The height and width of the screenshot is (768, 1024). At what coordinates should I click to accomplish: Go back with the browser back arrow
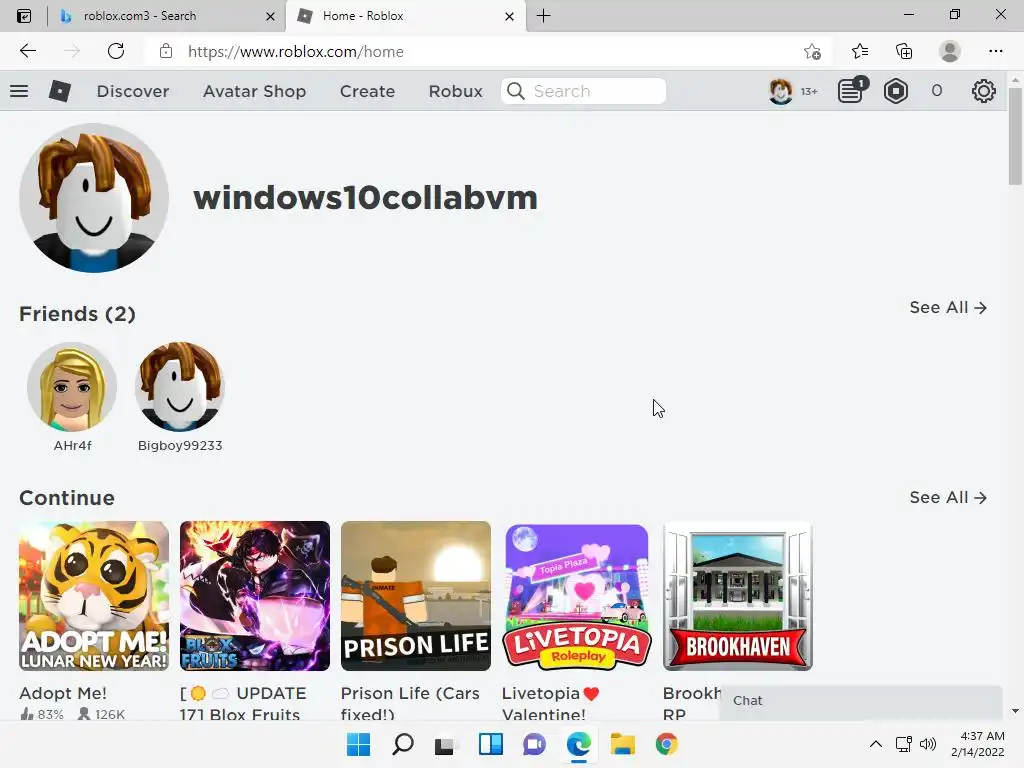(27, 51)
